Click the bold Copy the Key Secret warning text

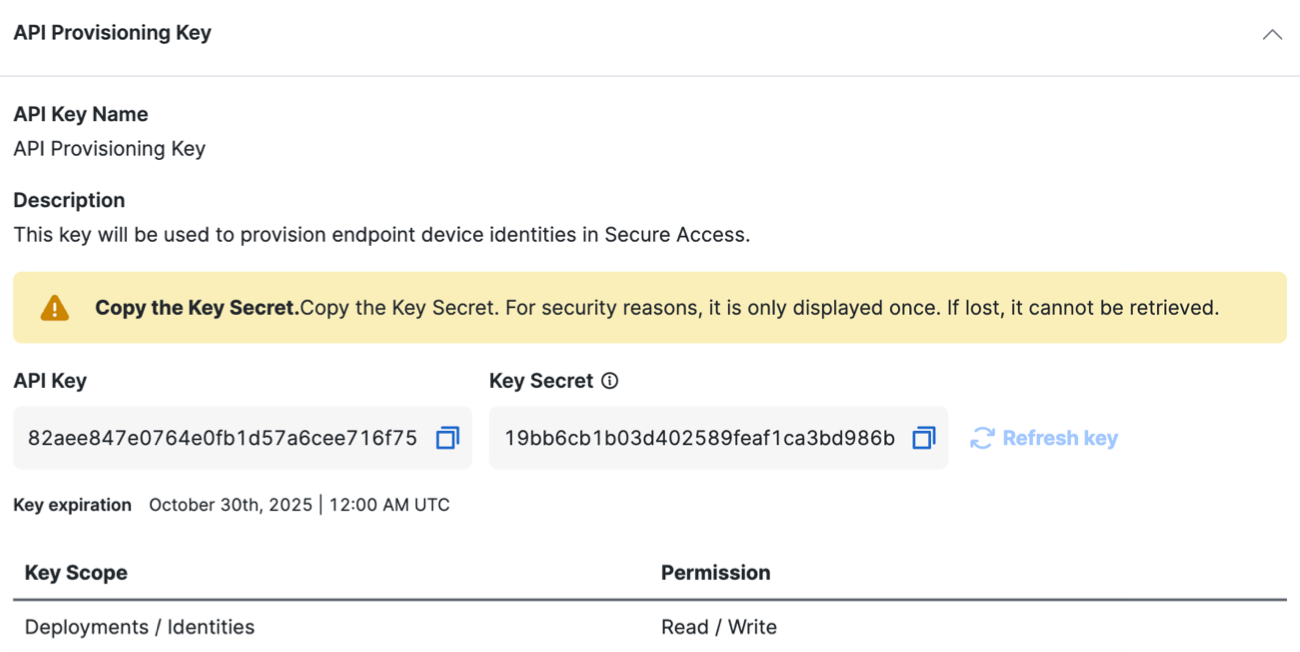[197, 308]
